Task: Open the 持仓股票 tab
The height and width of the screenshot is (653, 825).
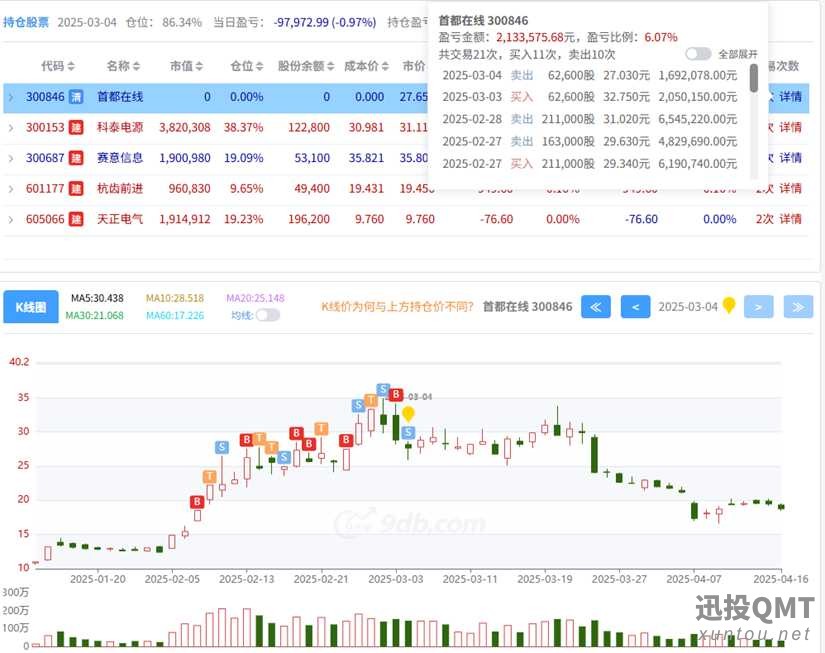Action: [x=26, y=22]
